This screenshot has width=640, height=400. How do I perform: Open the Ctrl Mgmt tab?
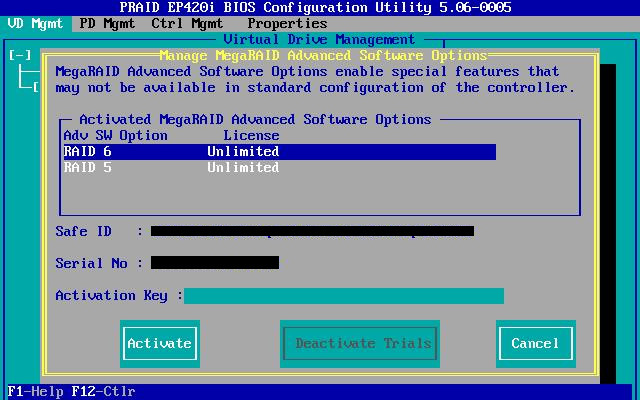[x=187, y=24]
